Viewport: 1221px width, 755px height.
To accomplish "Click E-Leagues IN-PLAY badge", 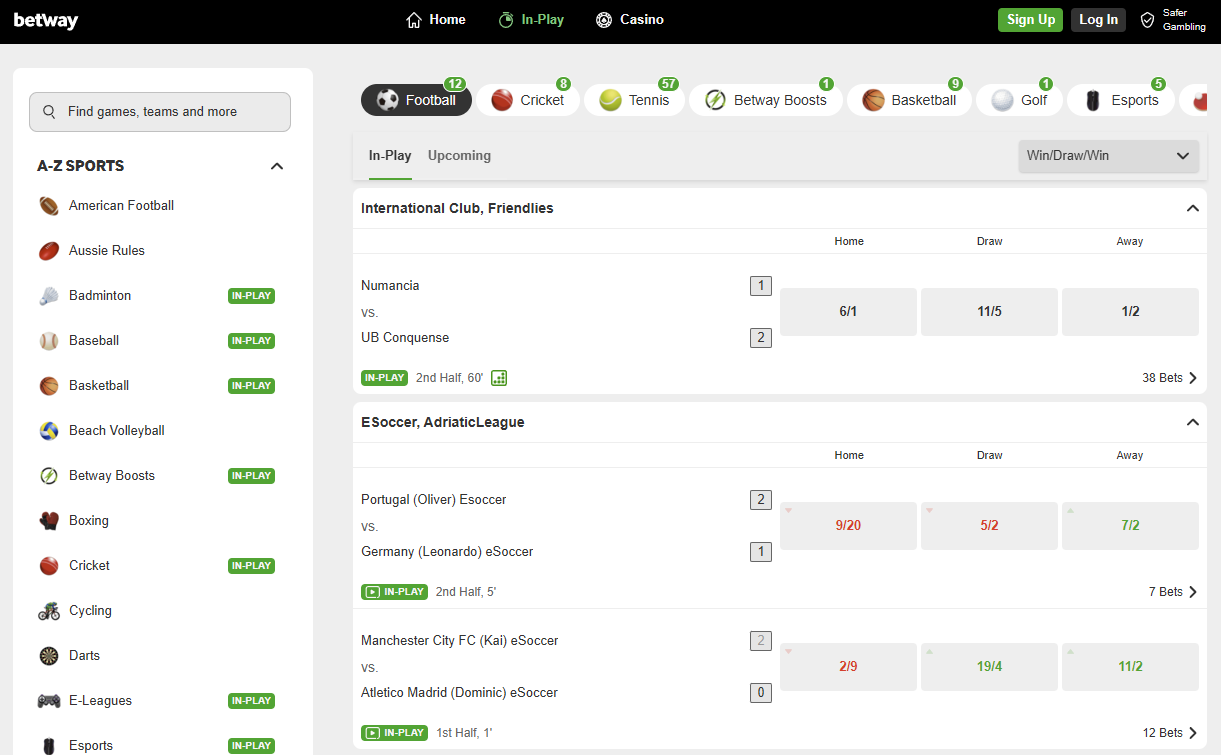I will 251,701.
